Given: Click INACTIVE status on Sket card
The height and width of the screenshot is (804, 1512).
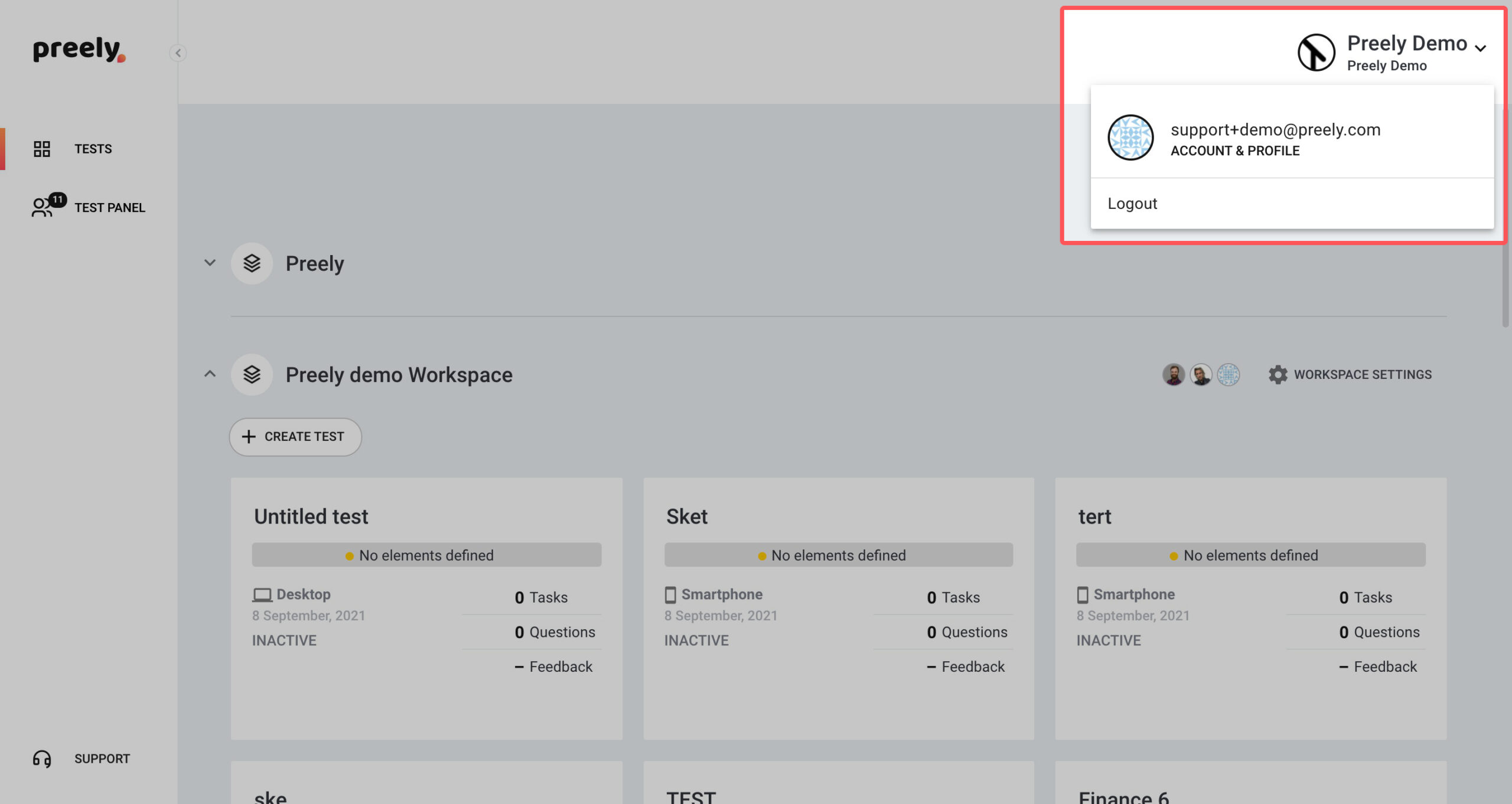Looking at the screenshot, I should click(x=696, y=640).
